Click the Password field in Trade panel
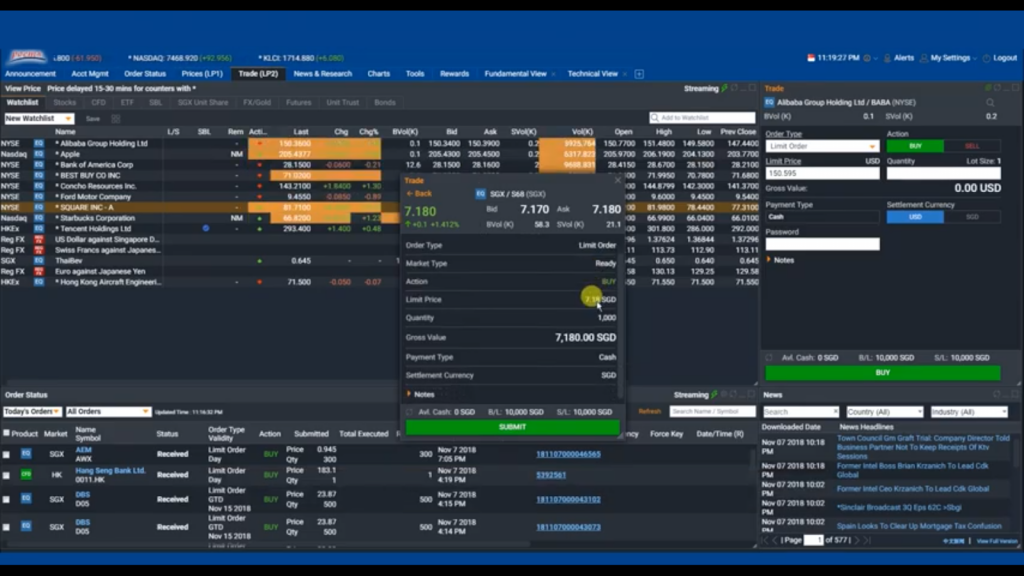Viewport: 1024px width, 576px height. (822, 244)
